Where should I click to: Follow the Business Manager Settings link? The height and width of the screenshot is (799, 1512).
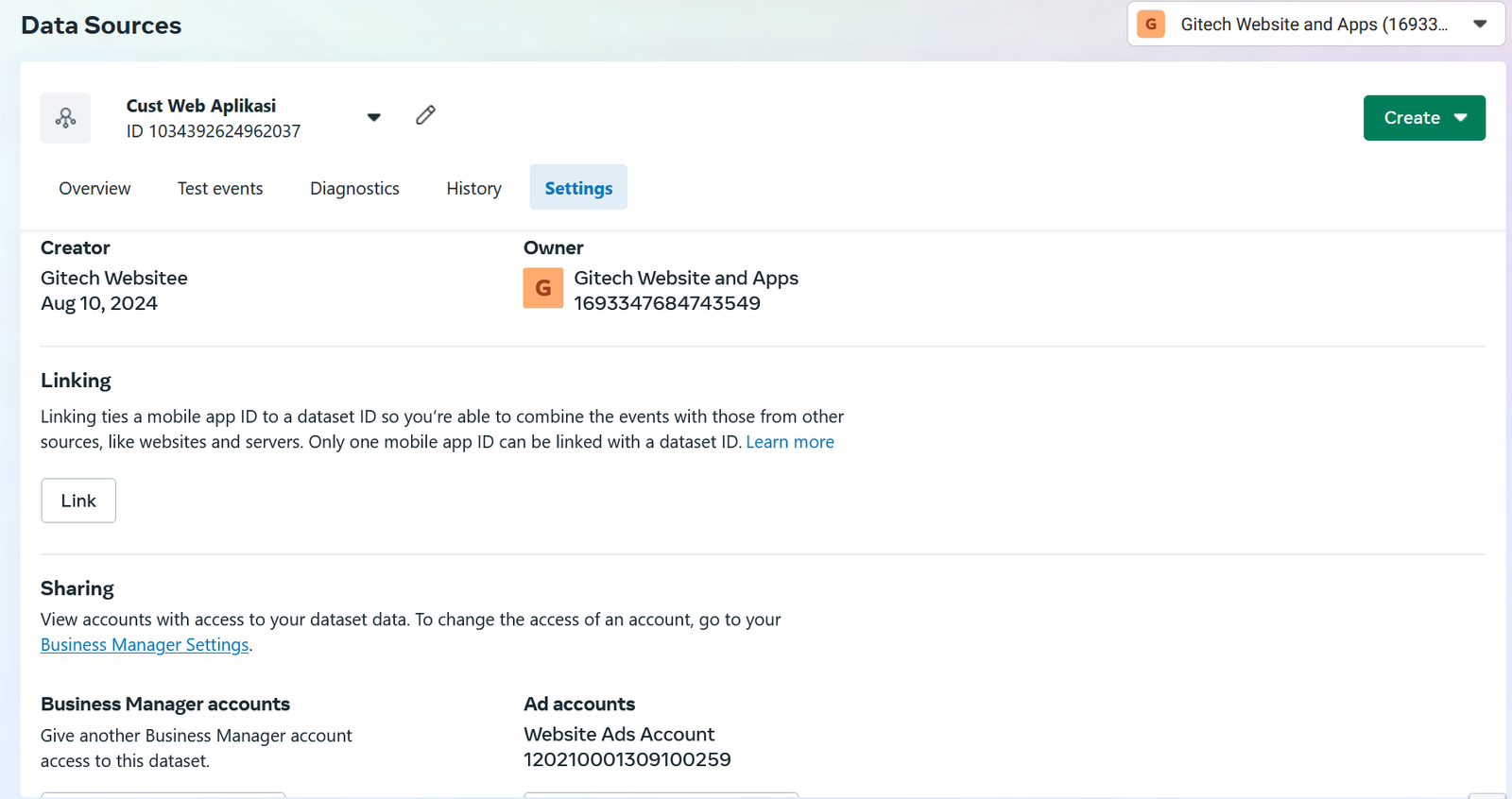(145, 645)
